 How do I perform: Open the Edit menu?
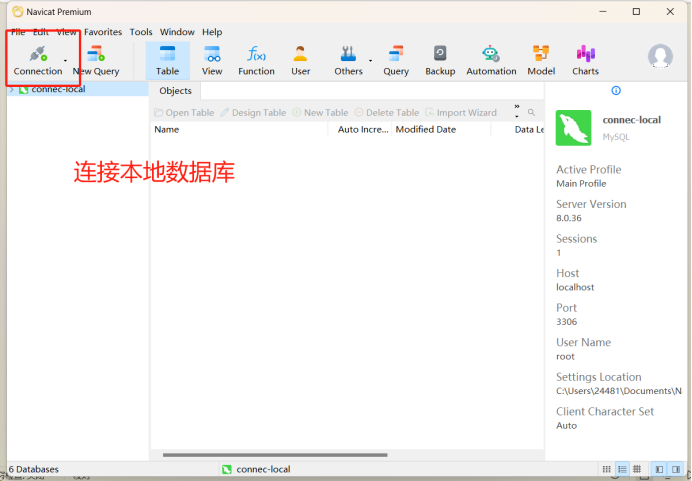pyautogui.click(x=41, y=32)
